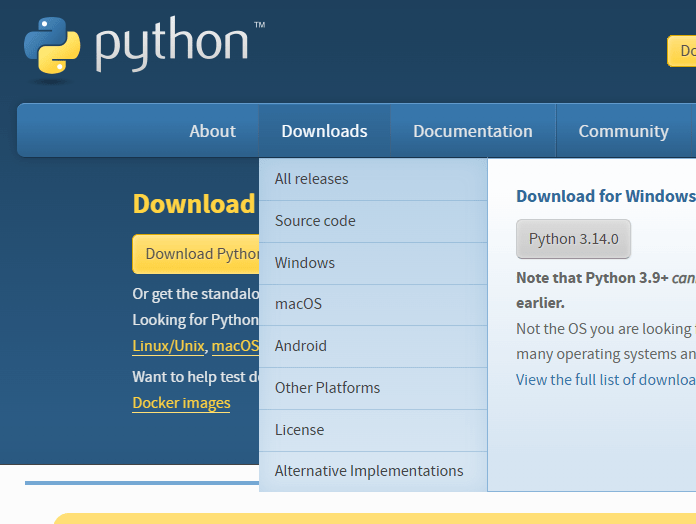Select macOS in the Downloads dropdown list
696x524 pixels.
click(298, 304)
